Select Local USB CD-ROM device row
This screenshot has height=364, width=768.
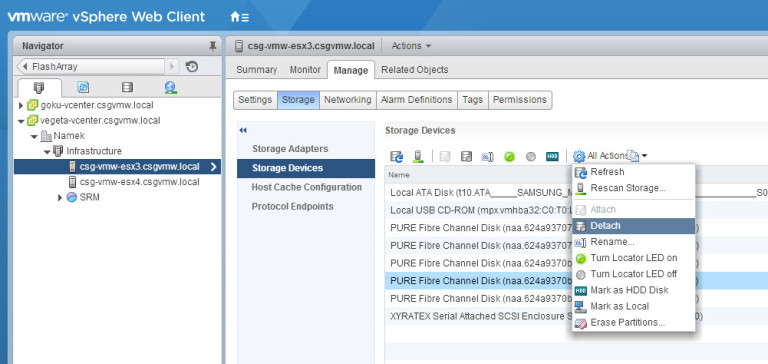click(576, 211)
